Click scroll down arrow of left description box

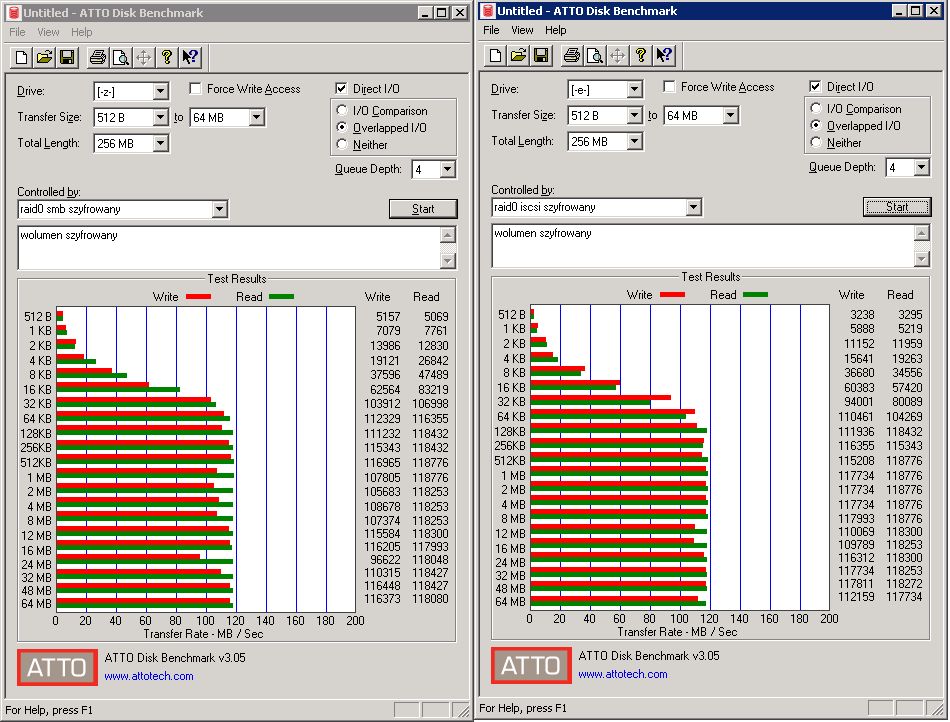pos(448,261)
